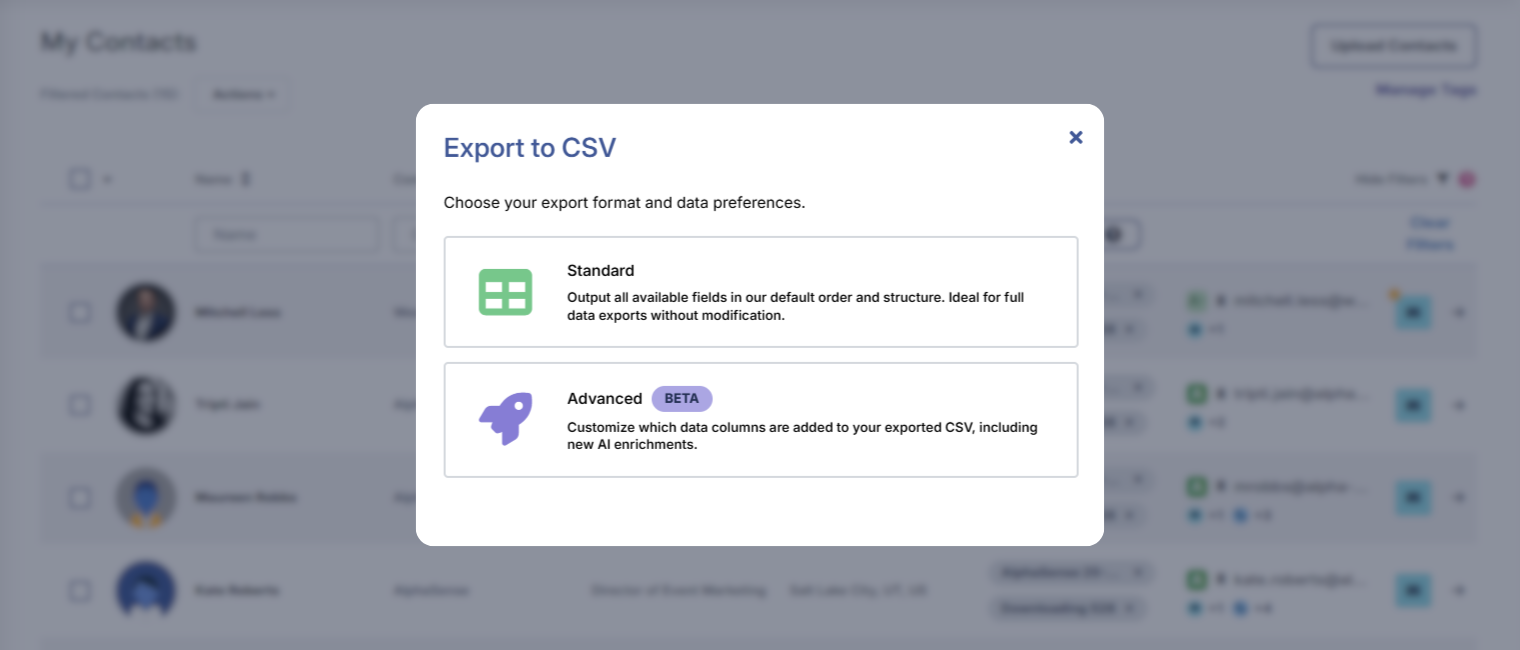The width and height of the screenshot is (1520, 650).
Task: Check the checkbox on Kate Roberts row
Action: [x=80, y=590]
